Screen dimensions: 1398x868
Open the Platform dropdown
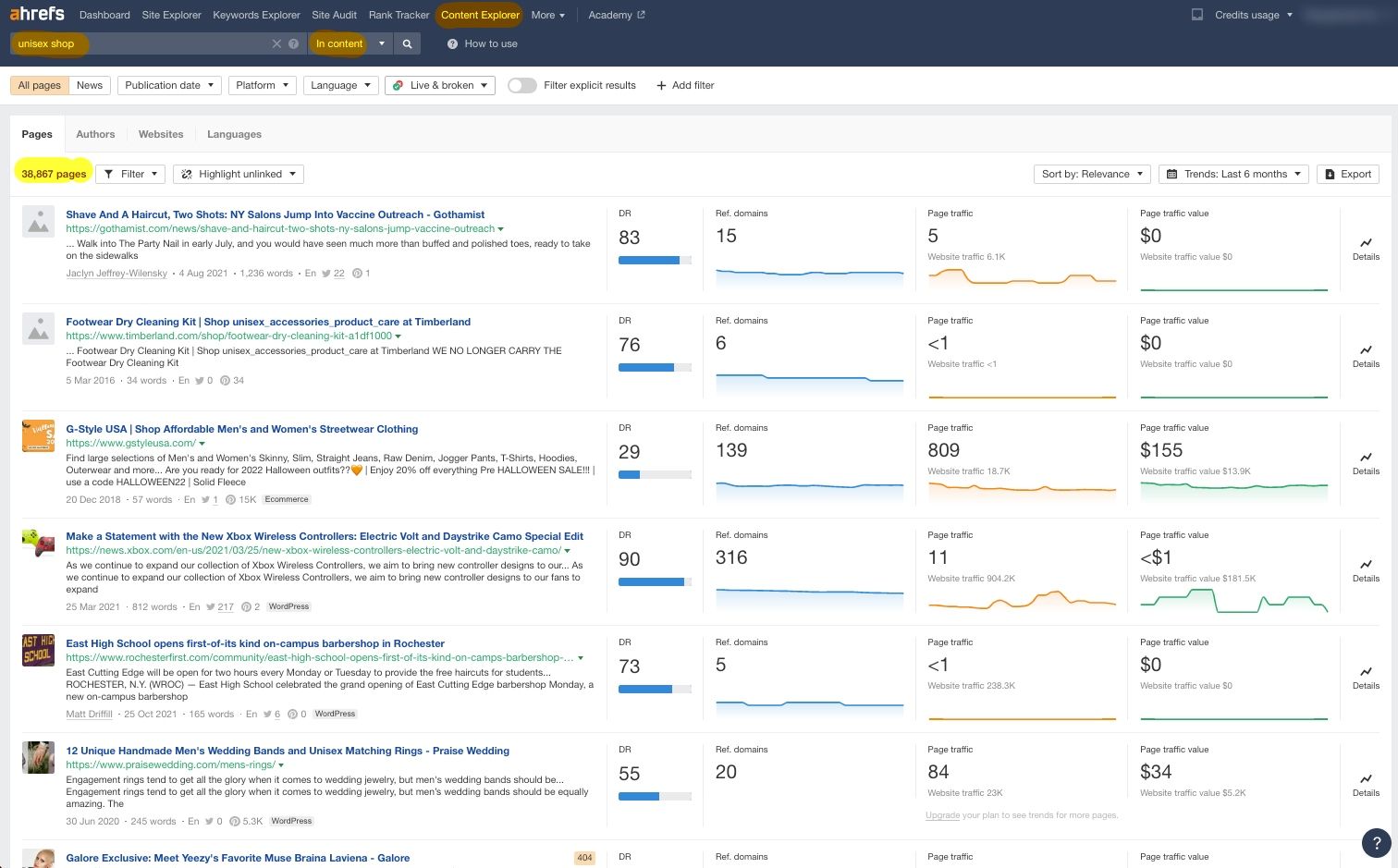click(263, 85)
